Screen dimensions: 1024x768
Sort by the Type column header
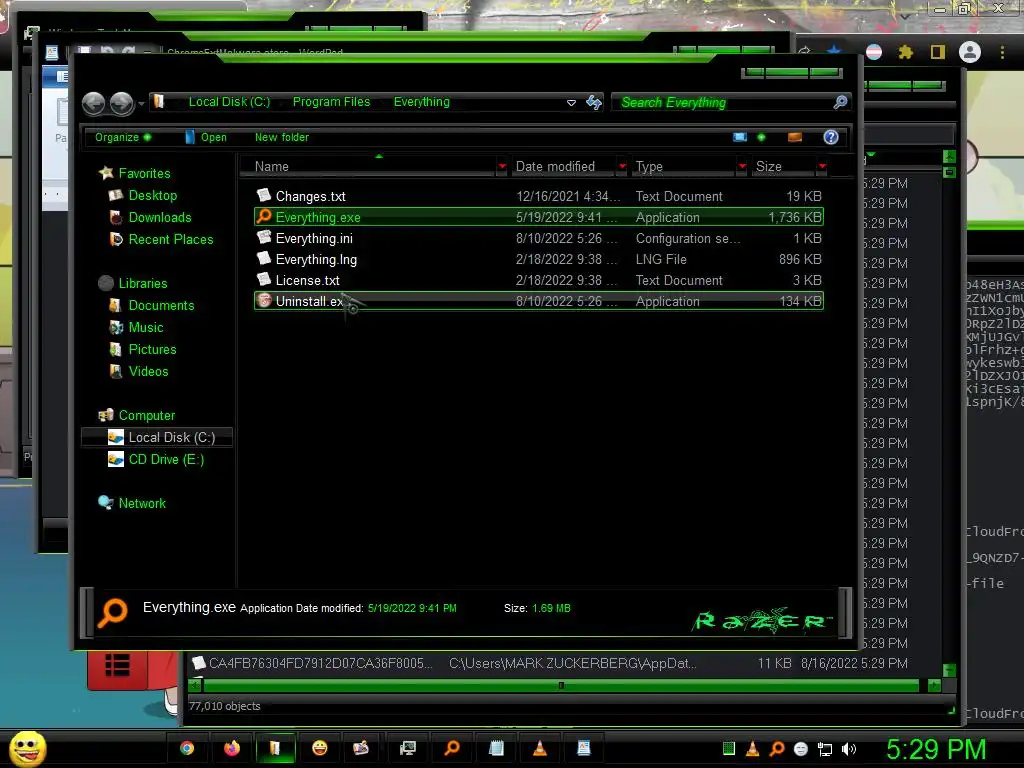point(685,167)
